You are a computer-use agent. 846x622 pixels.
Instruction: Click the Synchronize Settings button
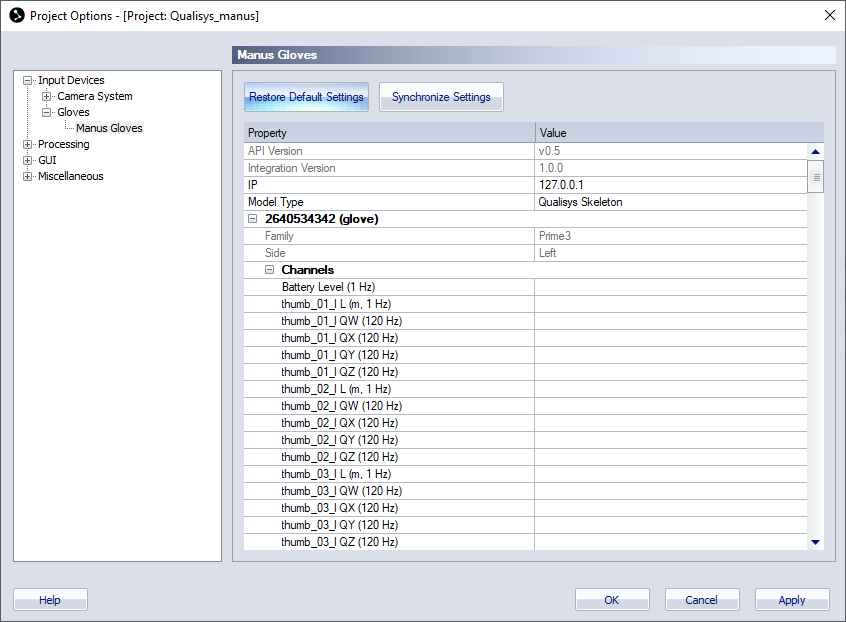pyautogui.click(x=441, y=97)
